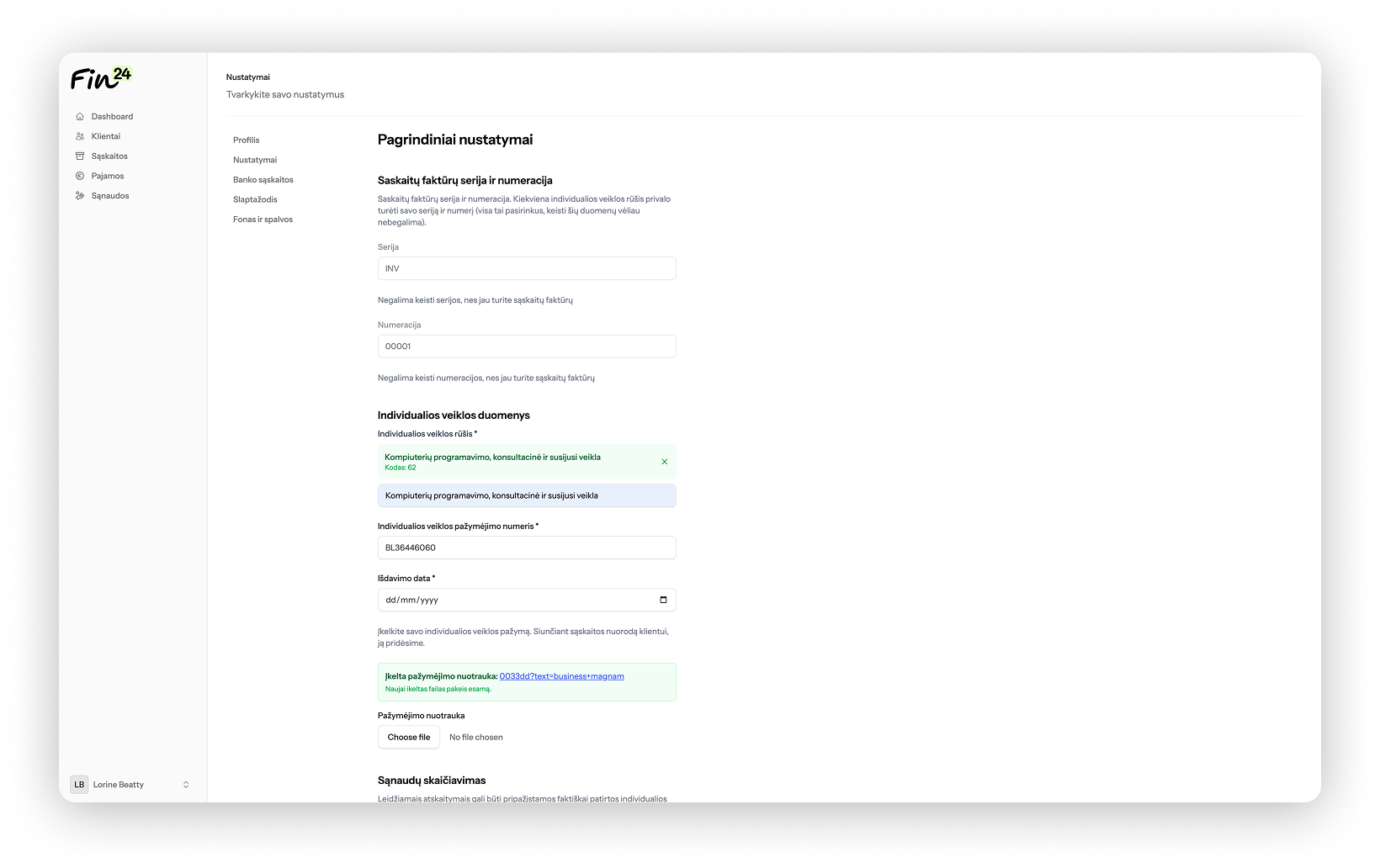Click the Serija input field
This screenshot has height=868, width=1380.
pos(526,268)
